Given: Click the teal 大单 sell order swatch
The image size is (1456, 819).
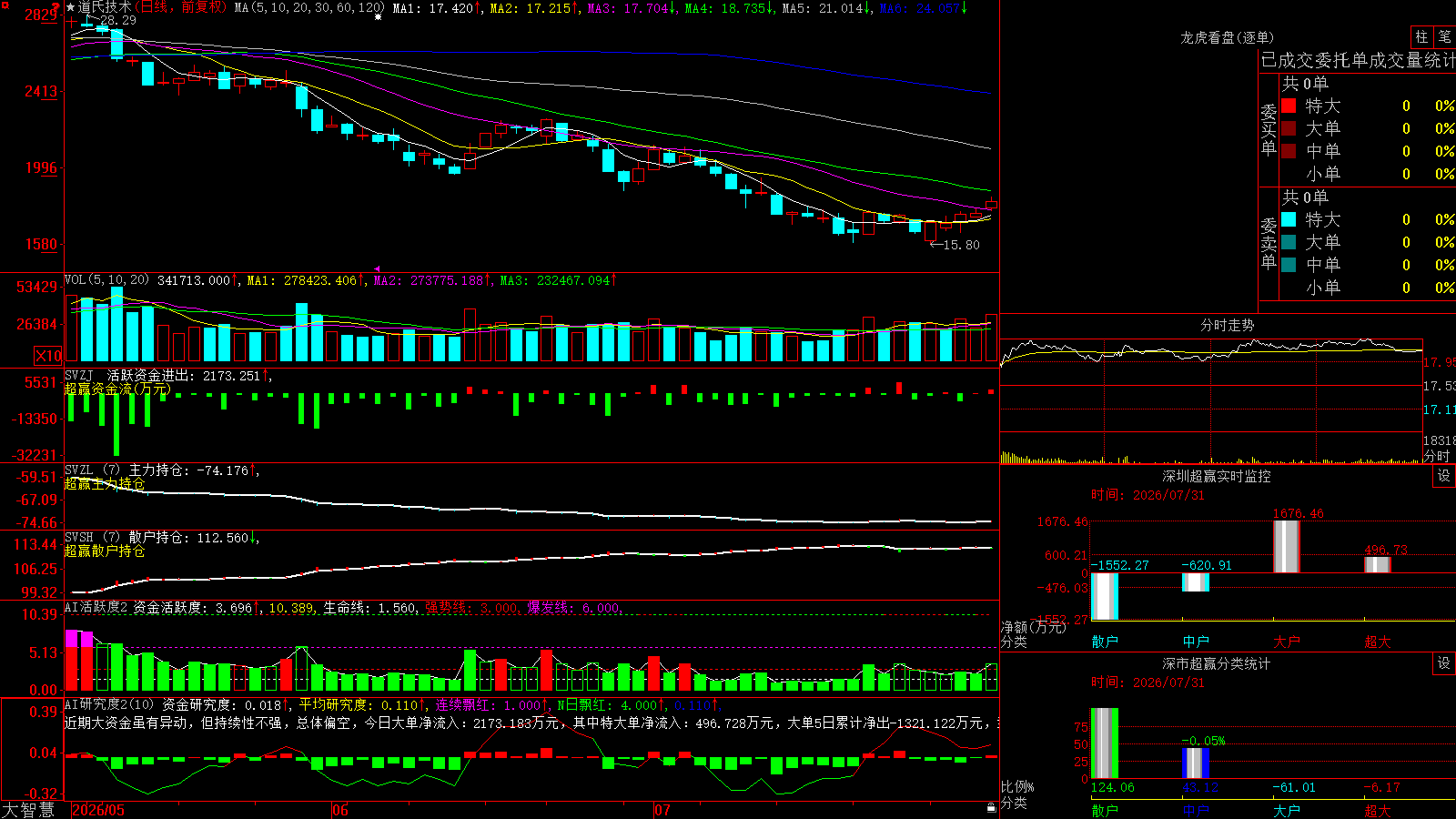Looking at the screenshot, I should [x=1289, y=242].
